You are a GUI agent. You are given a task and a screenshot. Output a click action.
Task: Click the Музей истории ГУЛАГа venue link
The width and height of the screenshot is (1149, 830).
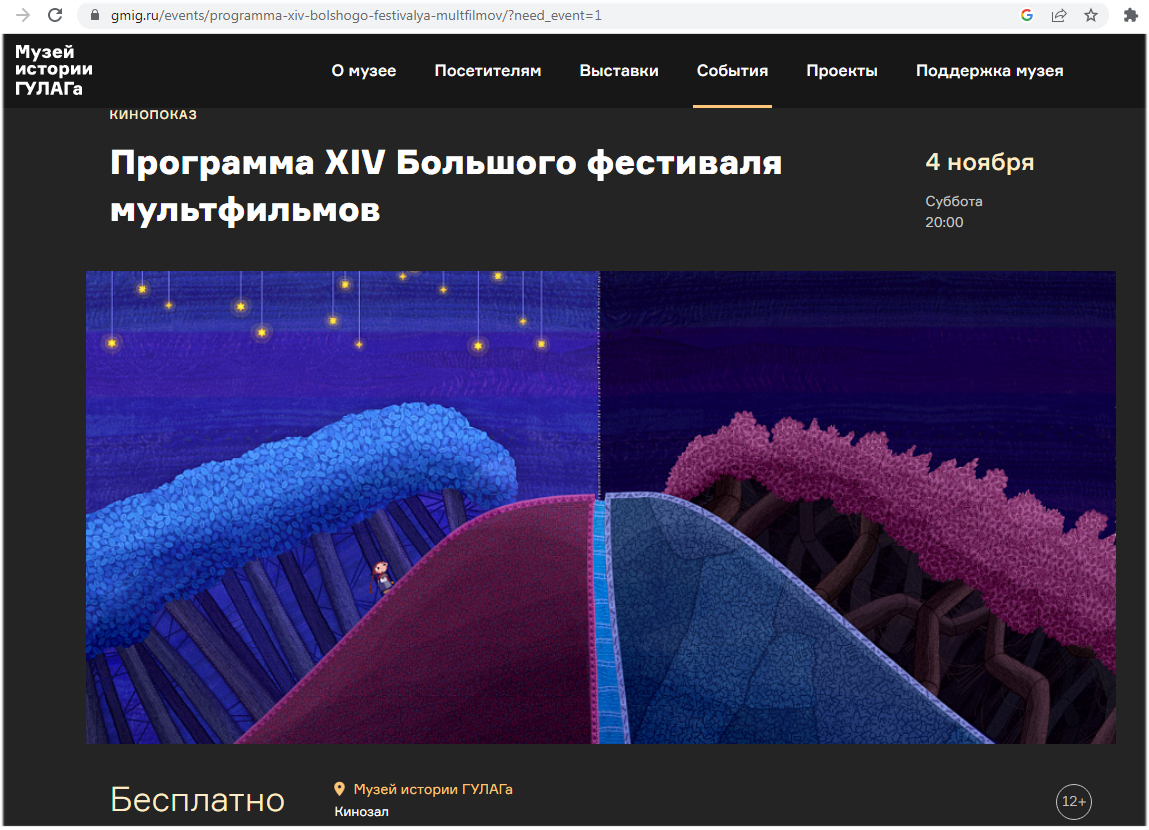tap(433, 789)
